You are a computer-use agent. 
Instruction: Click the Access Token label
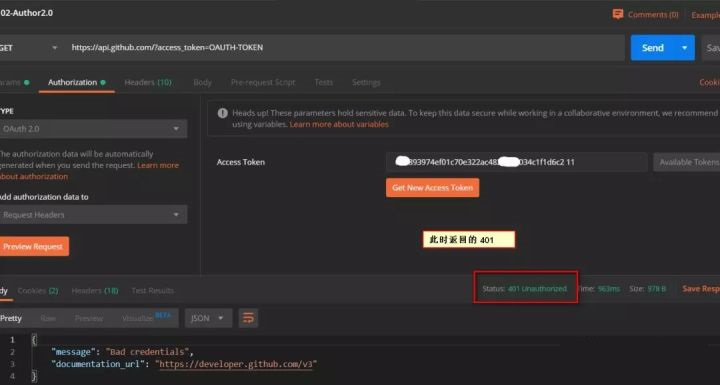click(241, 162)
